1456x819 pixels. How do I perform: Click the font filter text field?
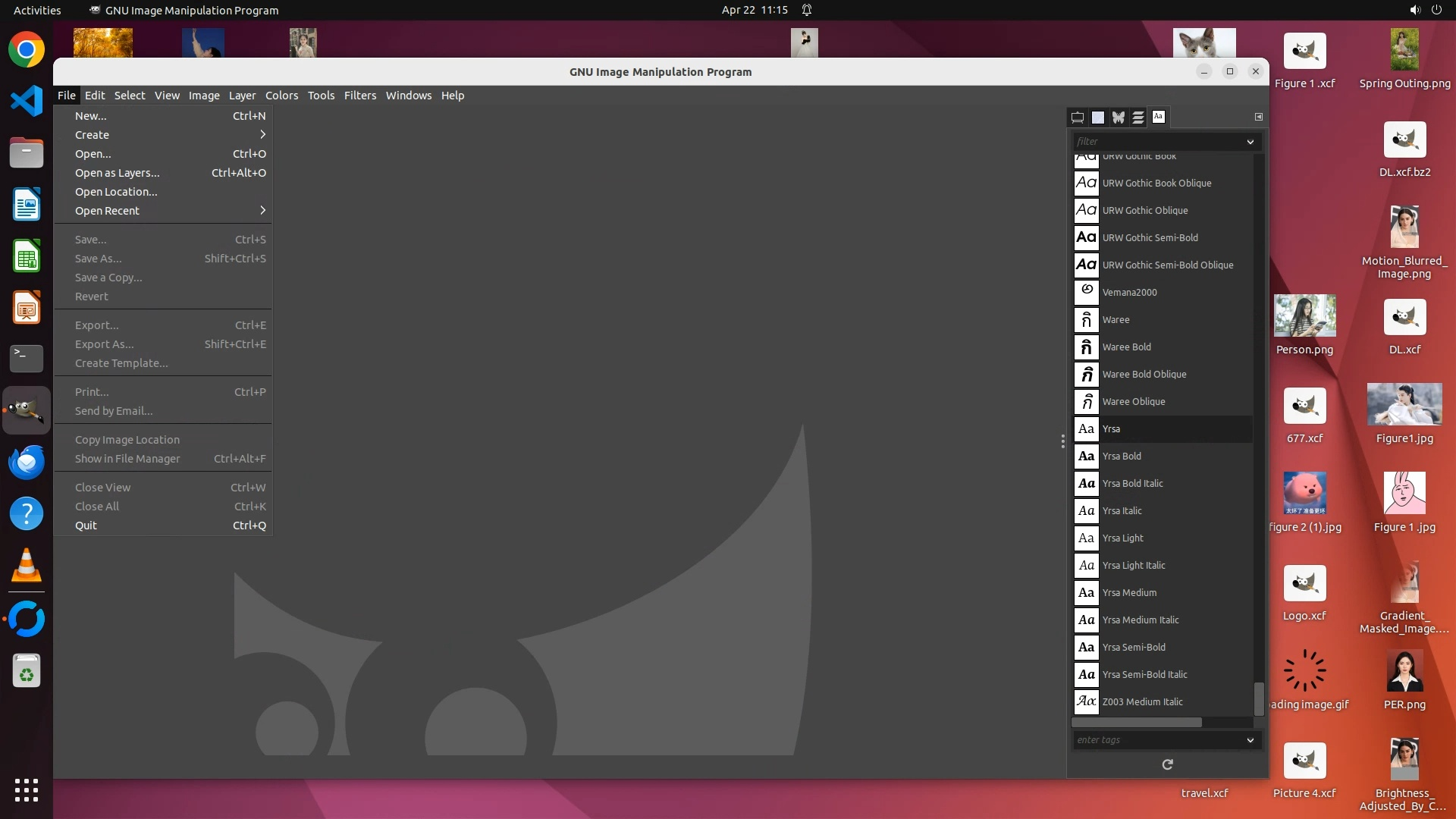(1156, 142)
